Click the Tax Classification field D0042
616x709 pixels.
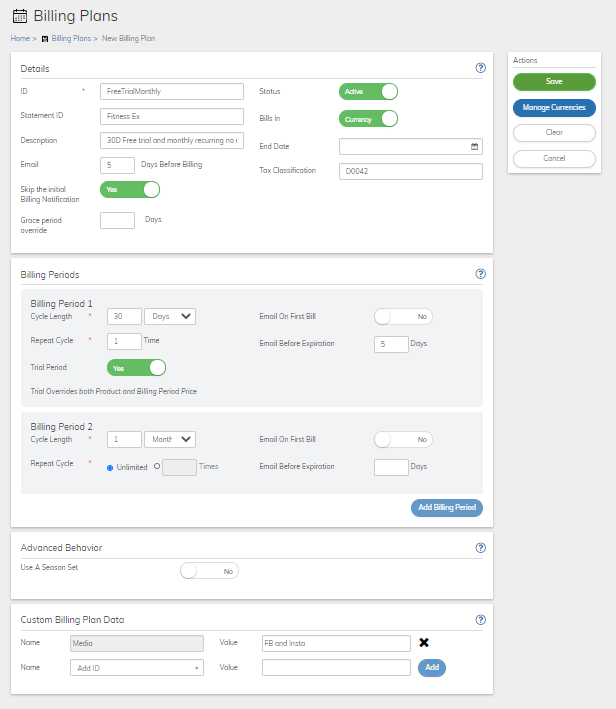(x=411, y=171)
